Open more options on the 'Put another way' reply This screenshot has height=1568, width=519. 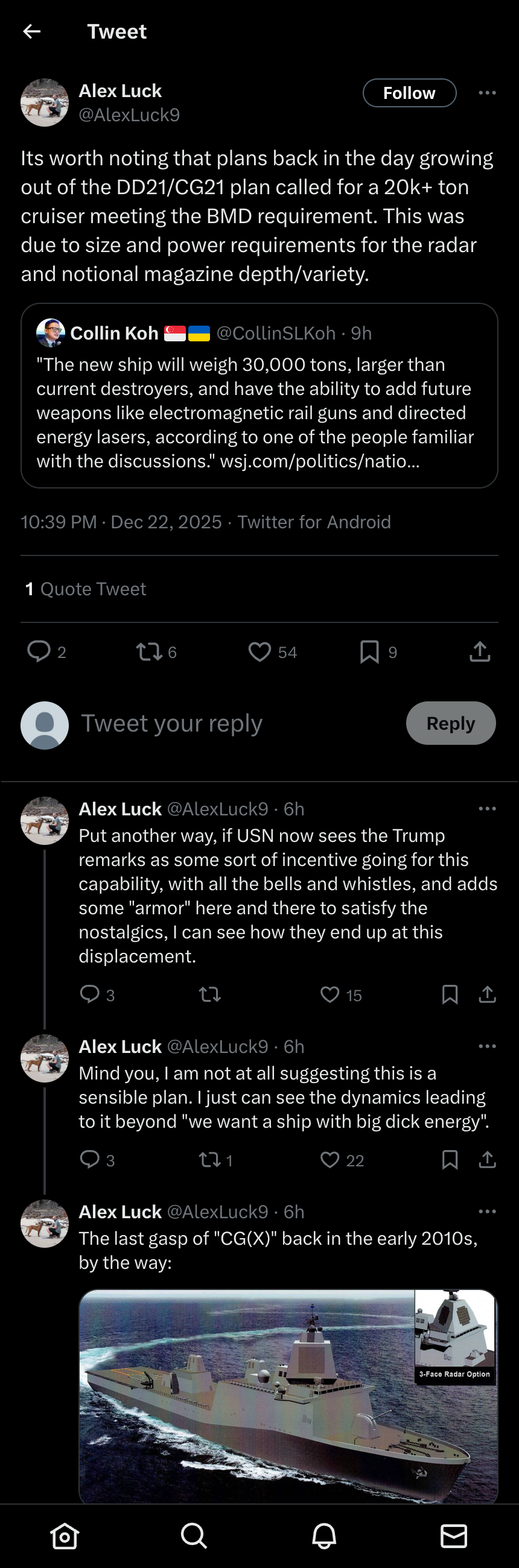487,809
